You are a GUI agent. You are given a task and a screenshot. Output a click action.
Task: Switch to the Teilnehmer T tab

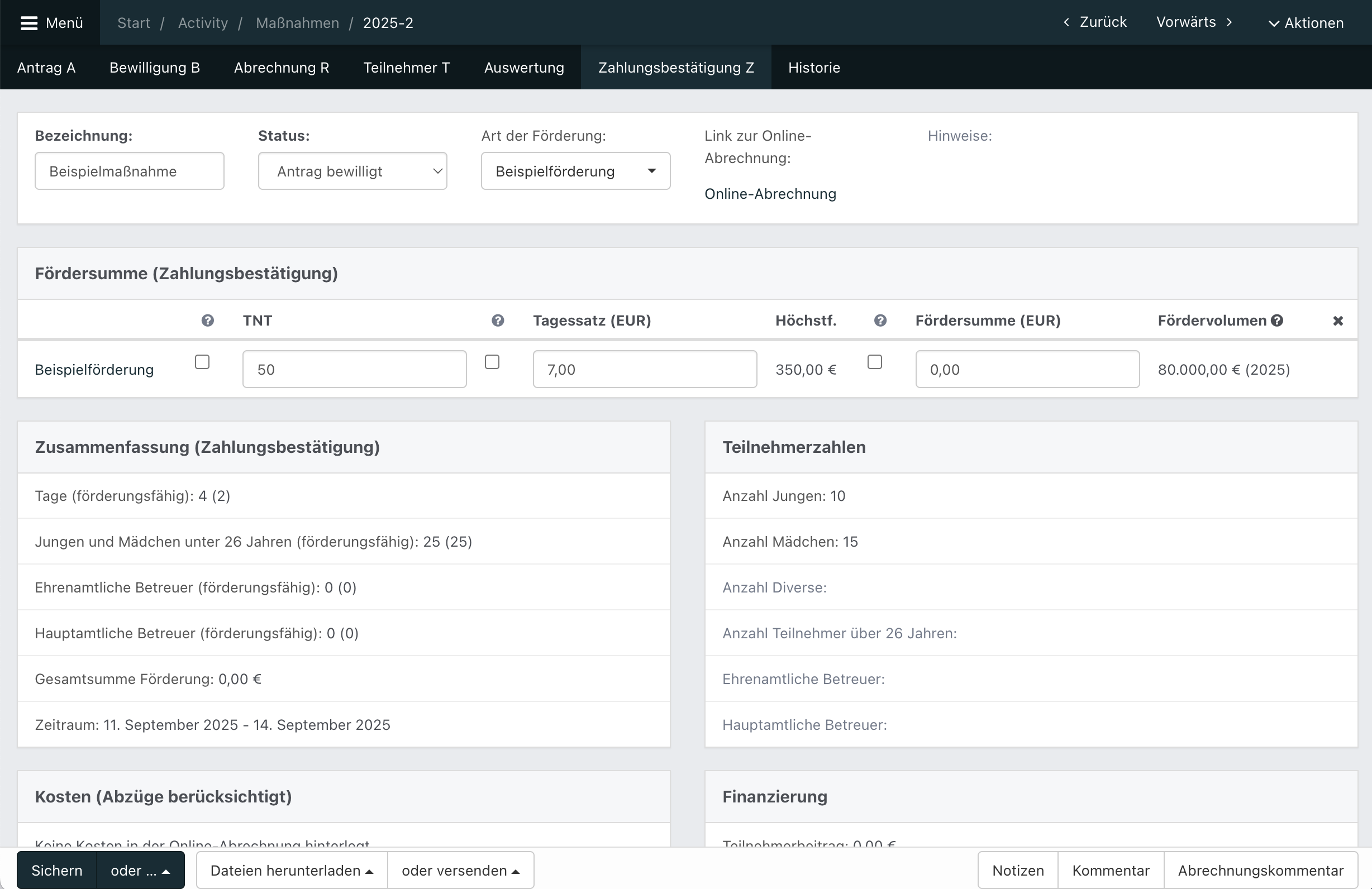(x=407, y=68)
